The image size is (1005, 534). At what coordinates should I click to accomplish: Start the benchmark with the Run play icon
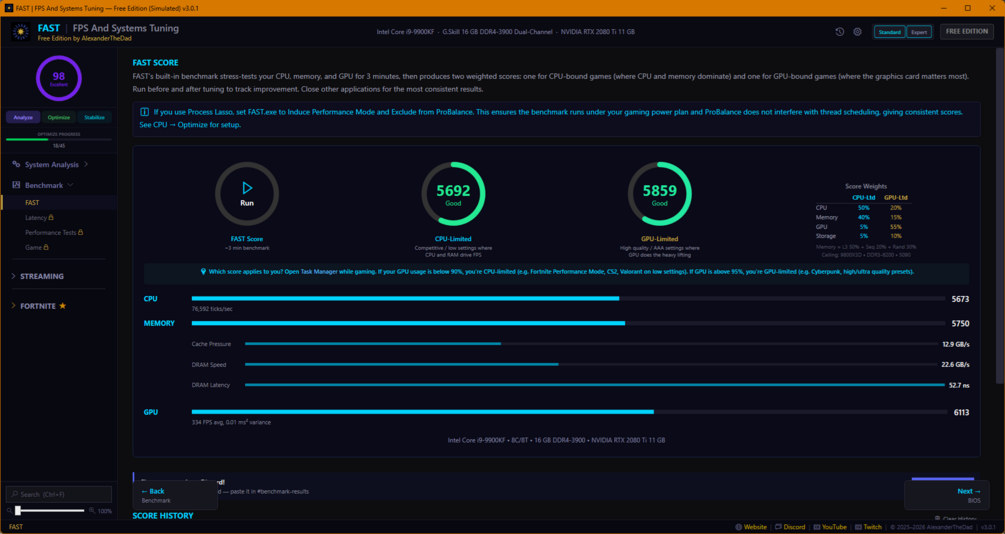pos(247,188)
